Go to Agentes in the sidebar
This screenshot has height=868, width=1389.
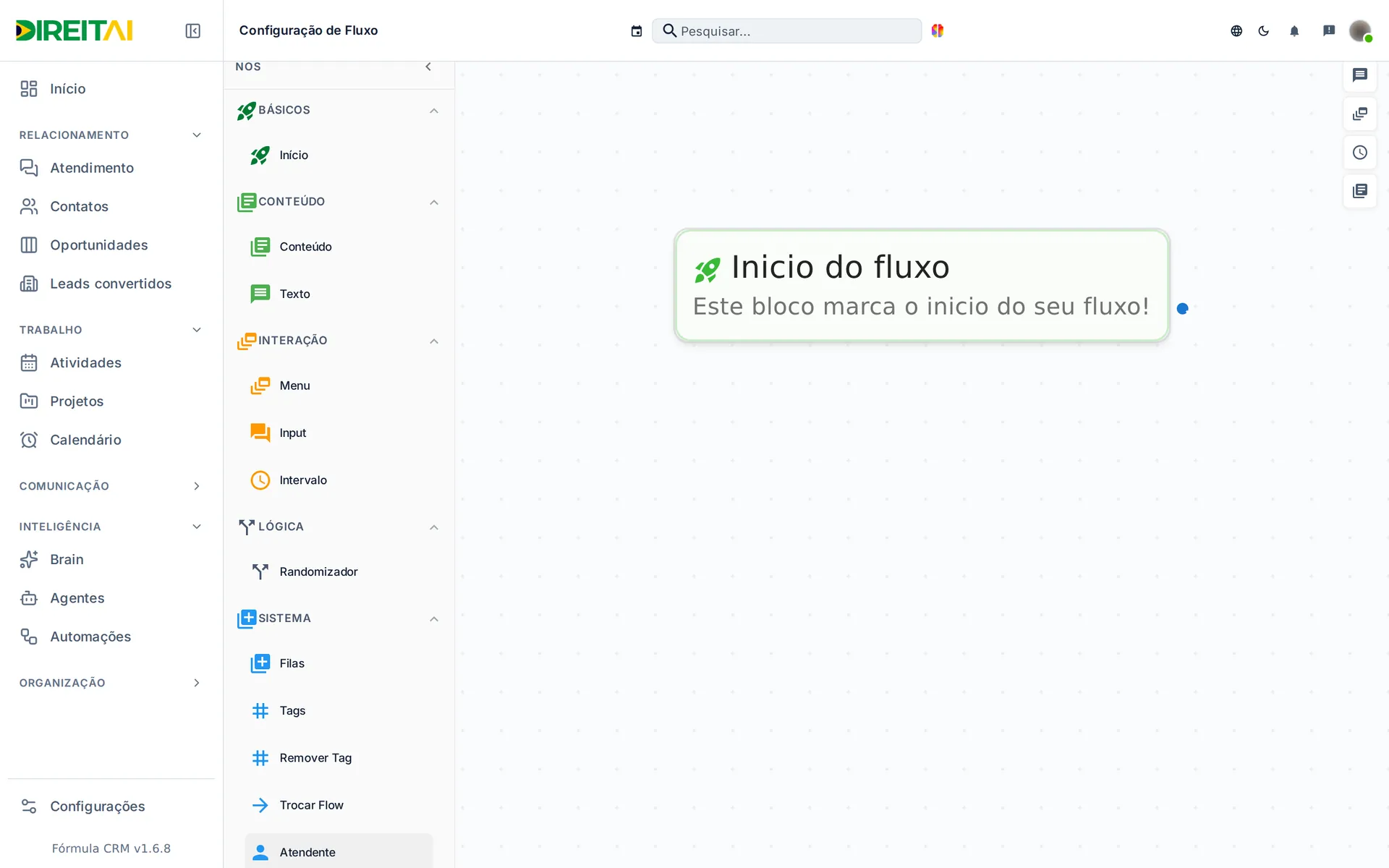click(x=111, y=598)
